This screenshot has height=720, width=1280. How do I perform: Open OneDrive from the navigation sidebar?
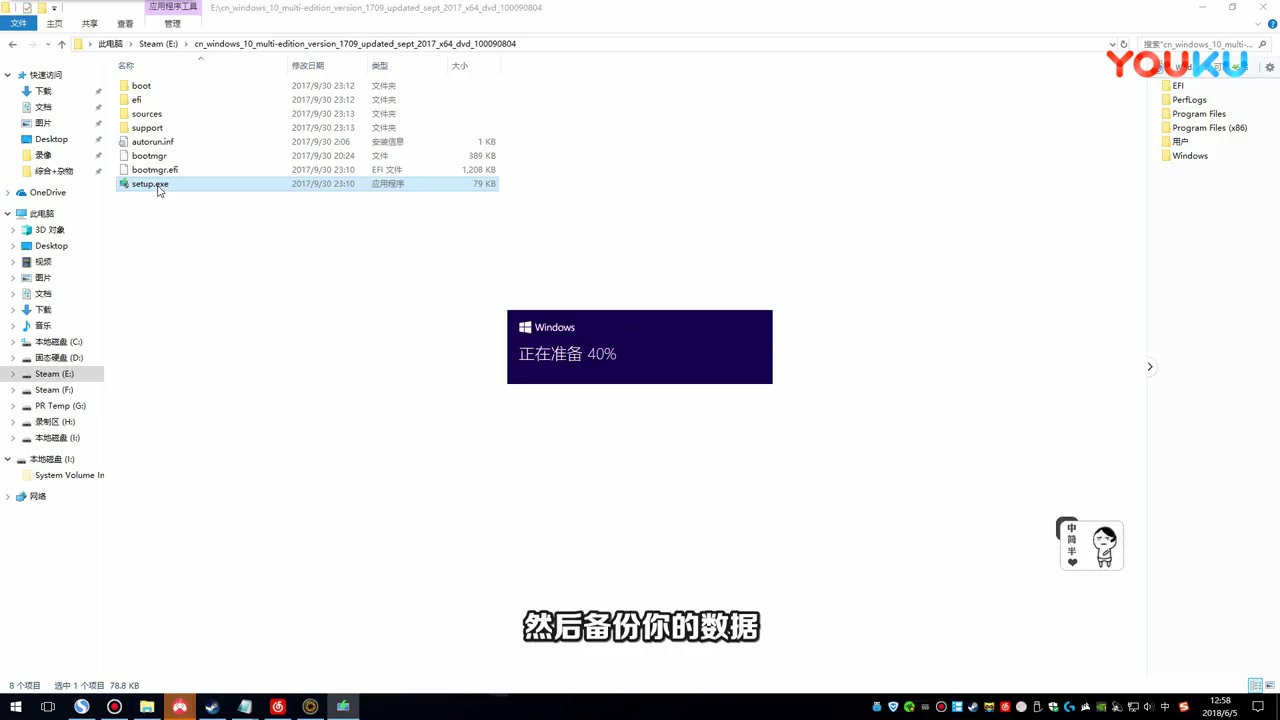pos(47,192)
